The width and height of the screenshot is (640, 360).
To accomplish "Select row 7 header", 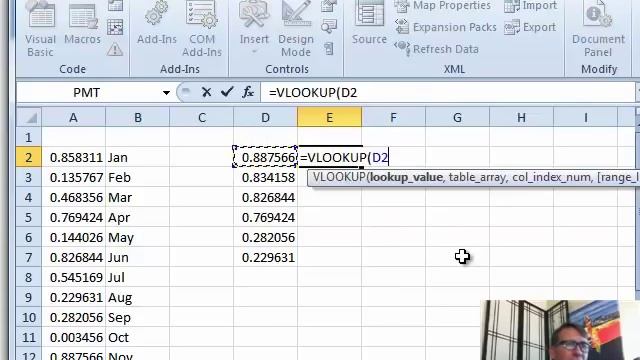I will coord(29,258).
